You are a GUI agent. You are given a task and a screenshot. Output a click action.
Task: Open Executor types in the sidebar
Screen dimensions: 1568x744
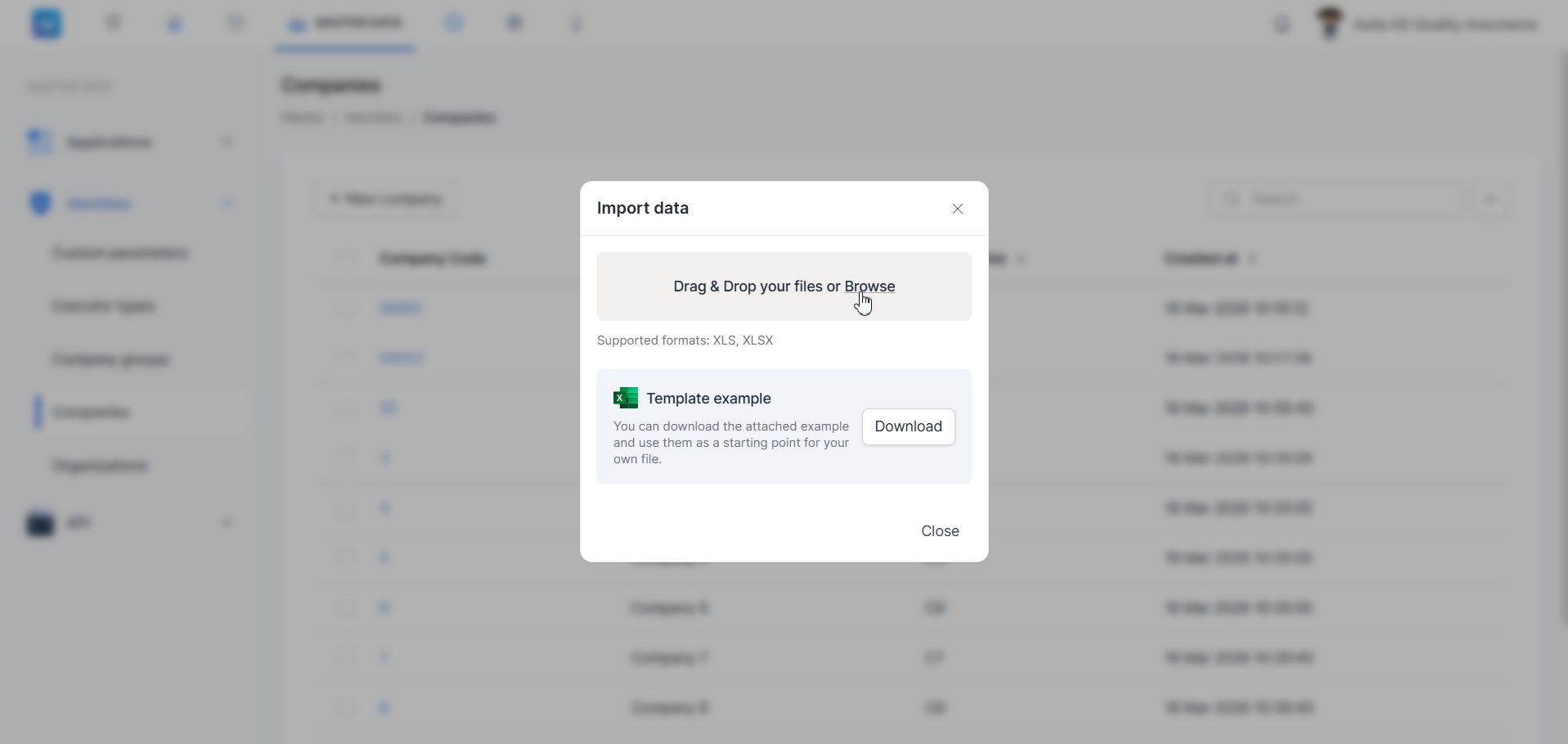pyautogui.click(x=104, y=306)
